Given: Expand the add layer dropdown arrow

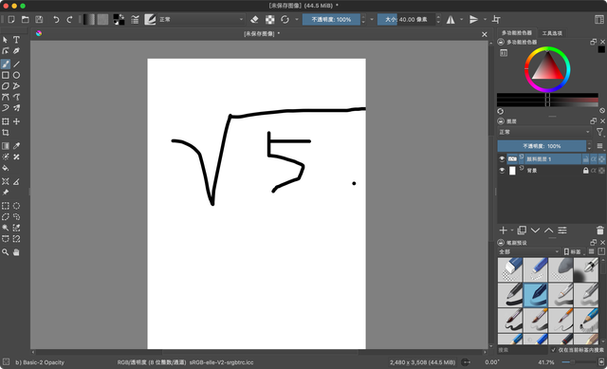Looking at the screenshot, I should click(512, 230).
